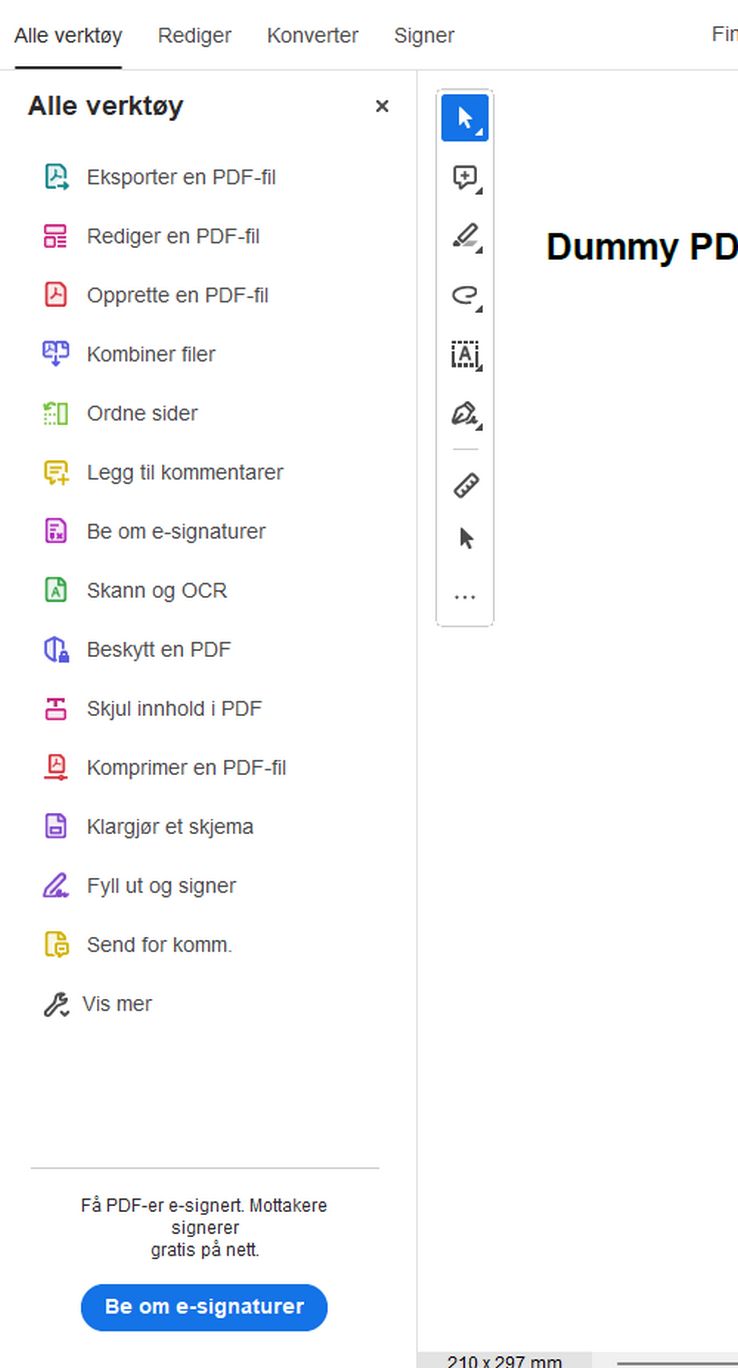738x1368 pixels.
Task: Choose the Fill and sign pen tool
Action: click(x=463, y=414)
